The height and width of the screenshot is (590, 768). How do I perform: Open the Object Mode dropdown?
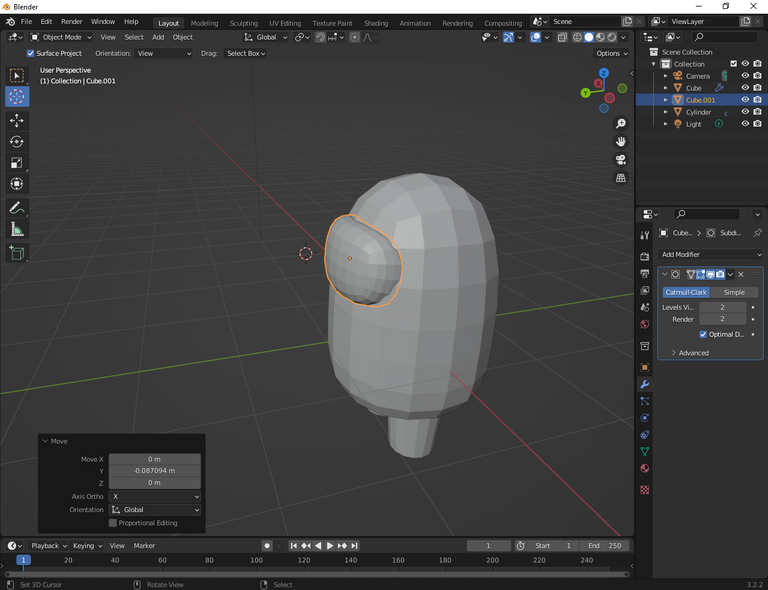point(61,37)
